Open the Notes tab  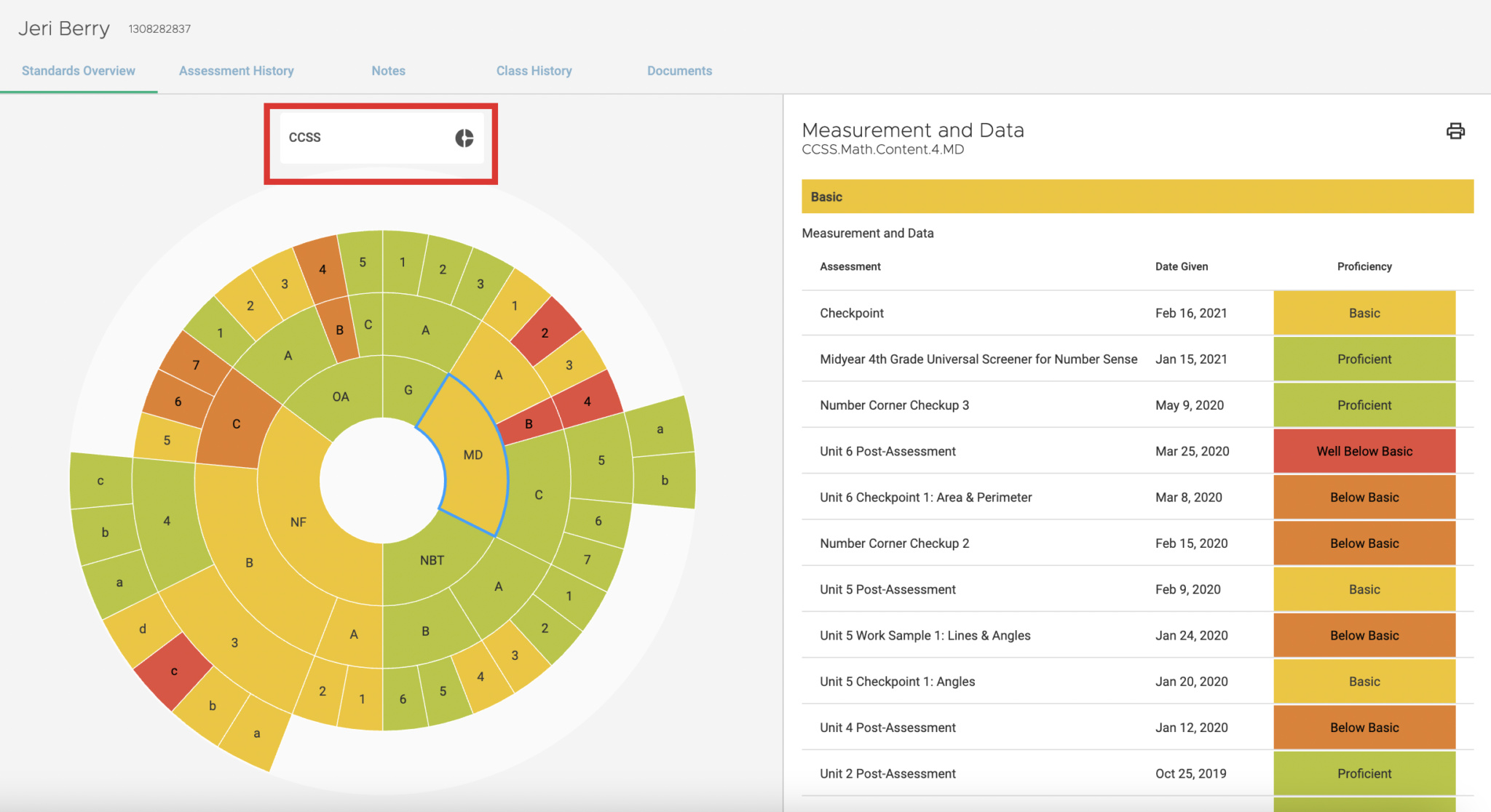[x=389, y=71]
